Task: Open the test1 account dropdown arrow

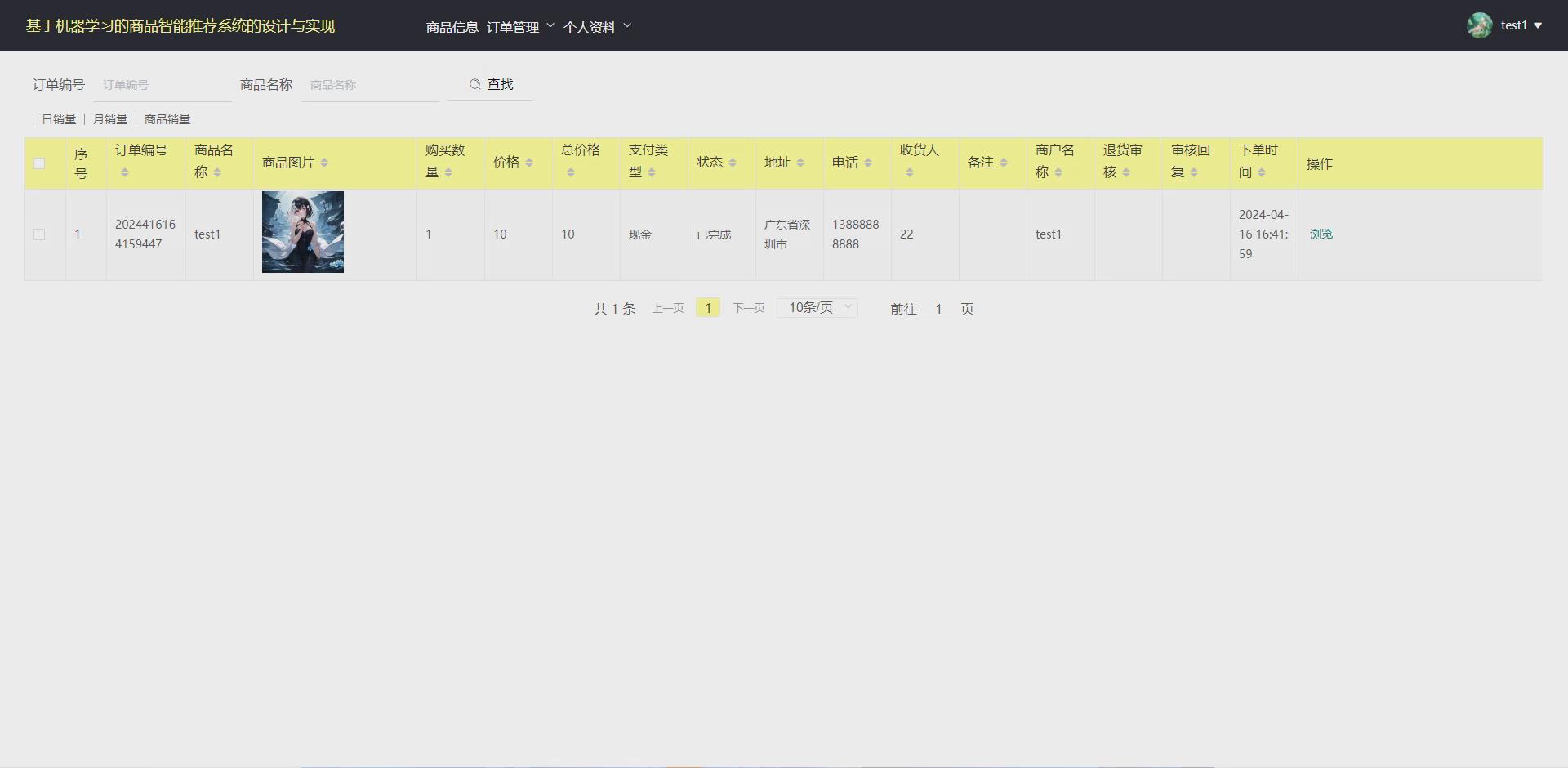Action: 1538,25
